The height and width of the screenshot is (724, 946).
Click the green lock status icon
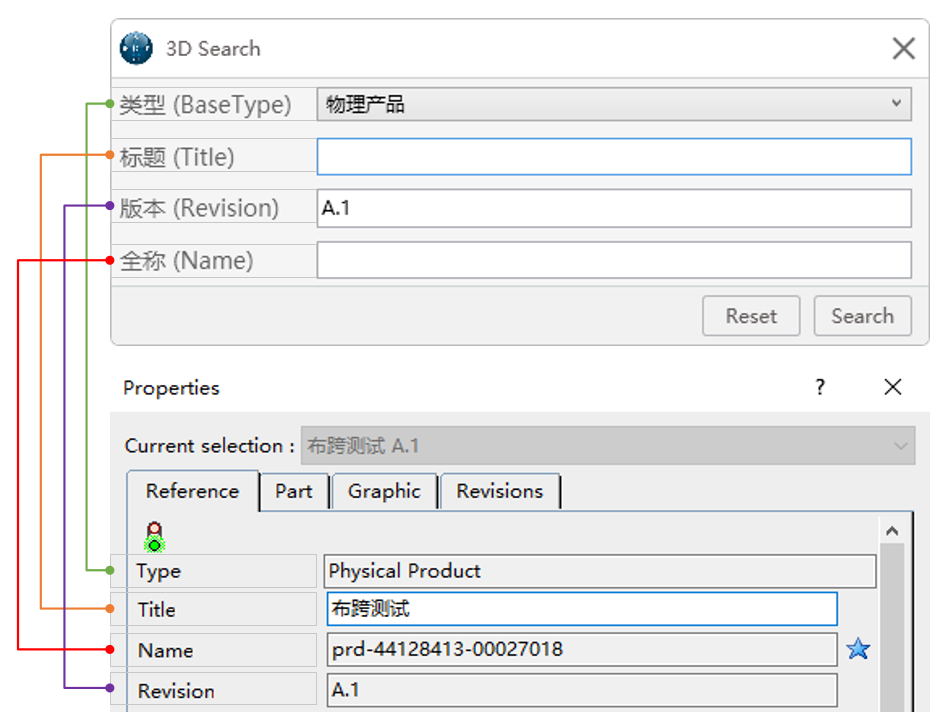tap(155, 535)
